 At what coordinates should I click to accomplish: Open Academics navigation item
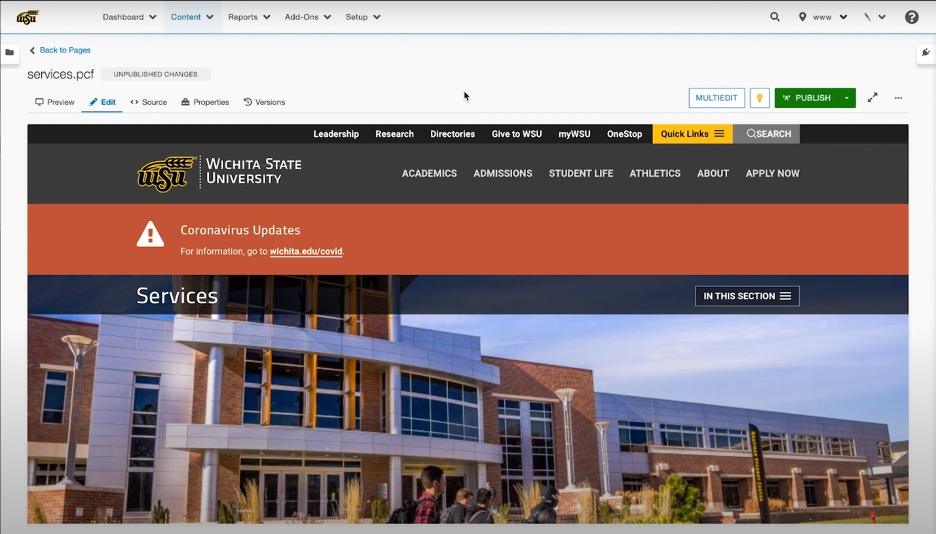coord(429,173)
